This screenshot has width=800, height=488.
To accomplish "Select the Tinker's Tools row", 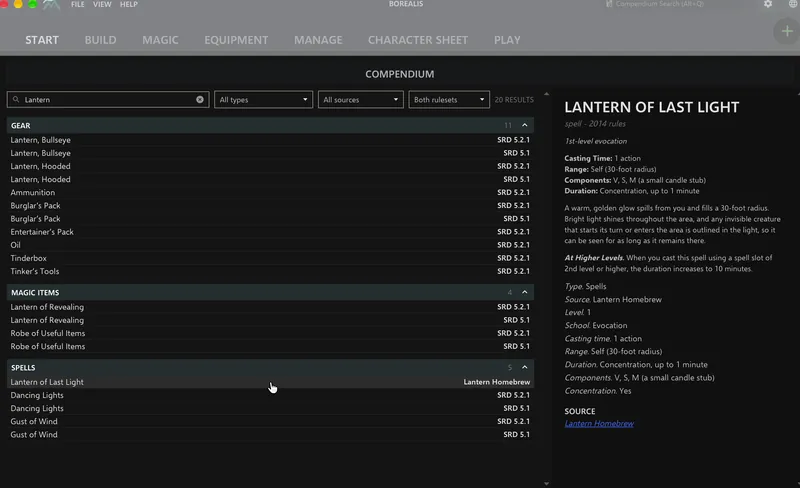I will click(x=270, y=271).
